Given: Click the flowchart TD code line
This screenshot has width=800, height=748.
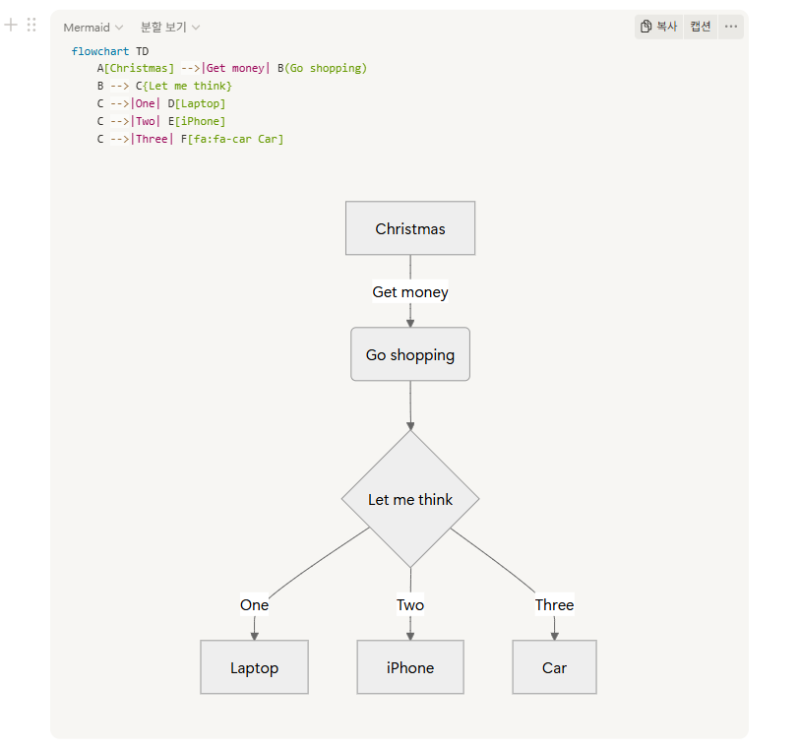Looking at the screenshot, I should tap(110, 51).
